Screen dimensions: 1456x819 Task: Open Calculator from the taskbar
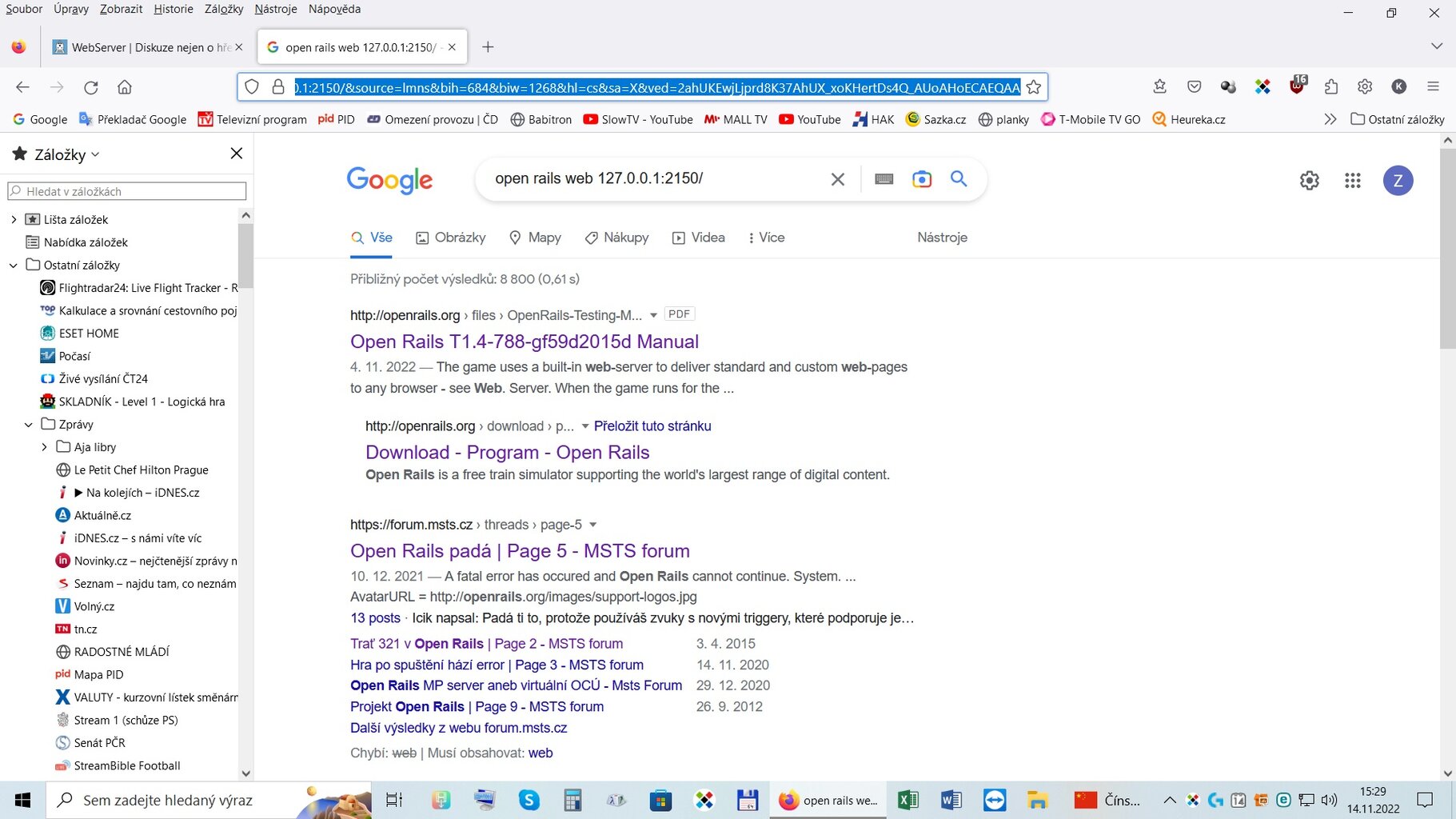(x=572, y=800)
